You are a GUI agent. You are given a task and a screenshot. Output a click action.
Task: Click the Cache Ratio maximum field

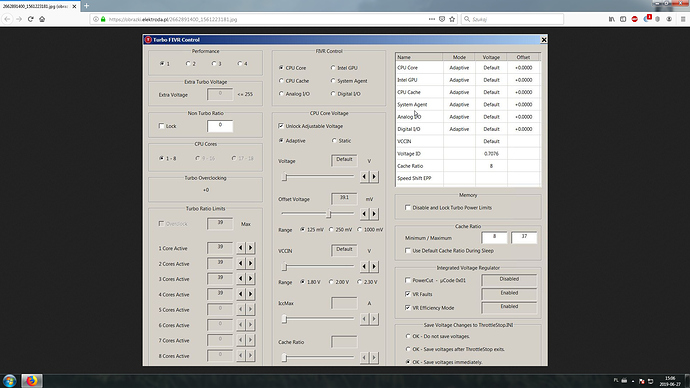(x=524, y=238)
